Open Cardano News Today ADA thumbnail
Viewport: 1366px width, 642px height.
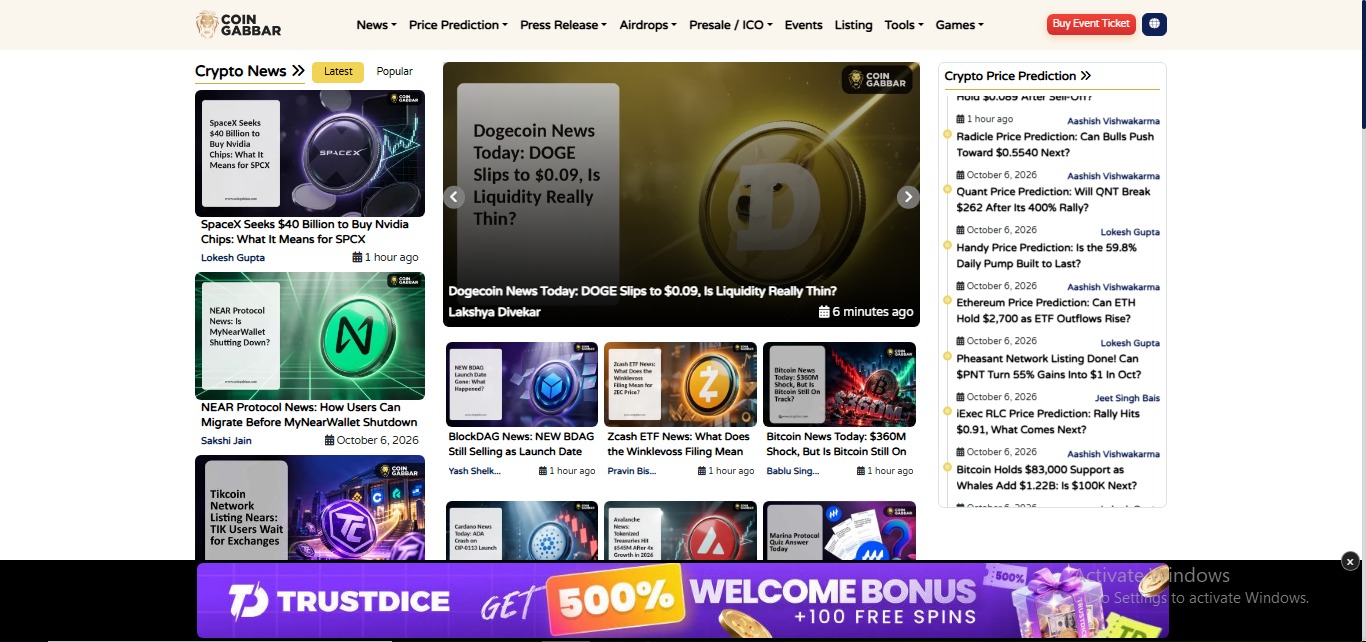click(522, 530)
